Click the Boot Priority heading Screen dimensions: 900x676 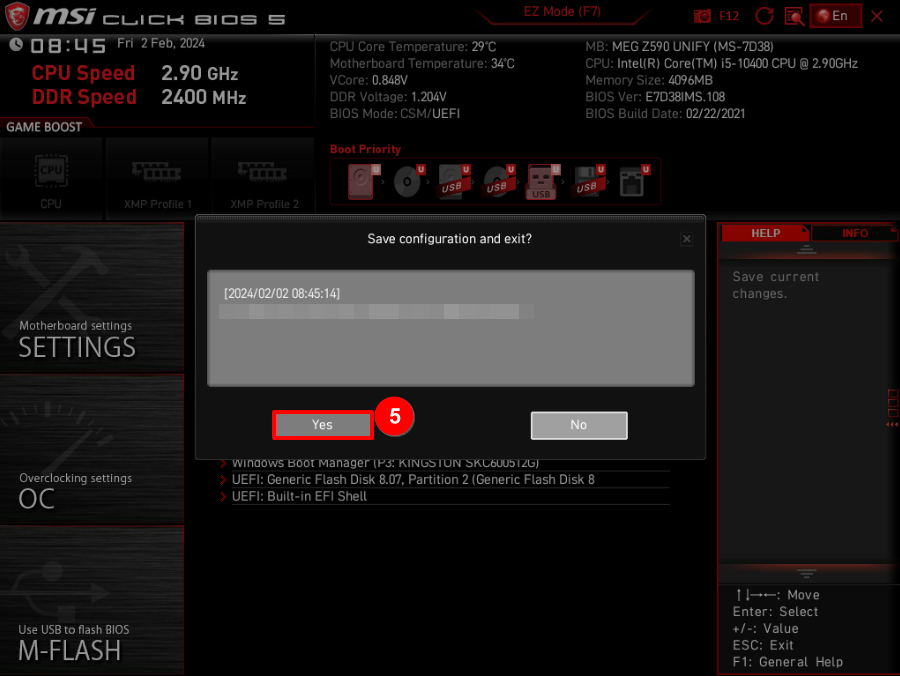(x=365, y=149)
